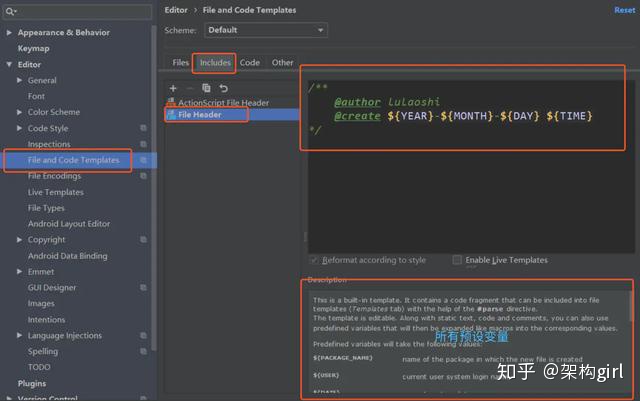Click the Description panel scrollbar

coord(631,305)
